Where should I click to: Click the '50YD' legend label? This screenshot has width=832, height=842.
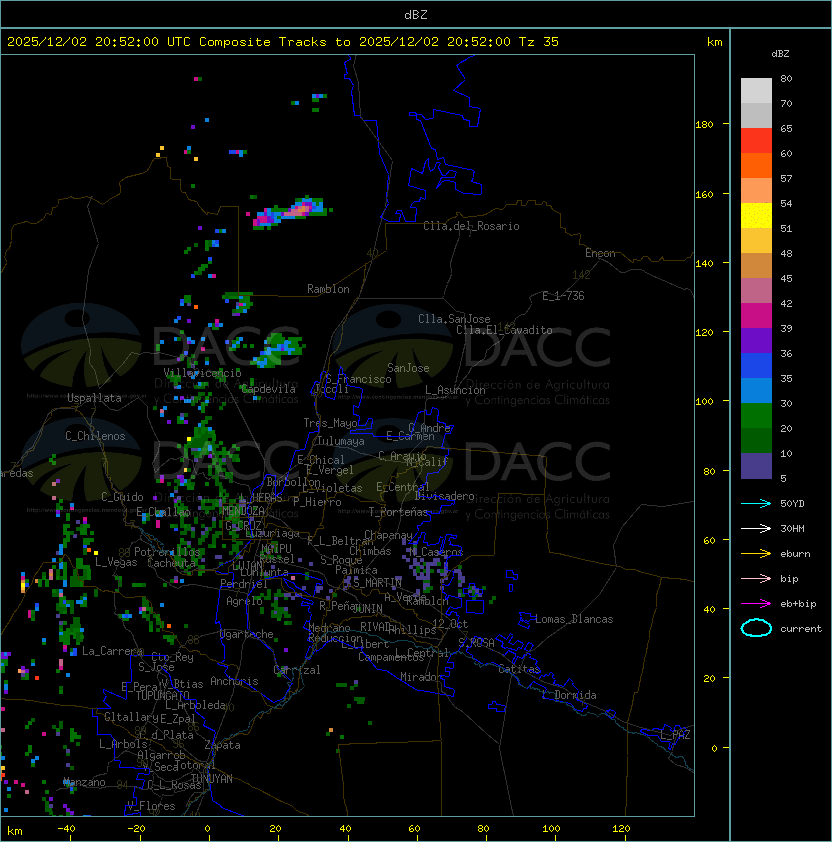pos(792,503)
